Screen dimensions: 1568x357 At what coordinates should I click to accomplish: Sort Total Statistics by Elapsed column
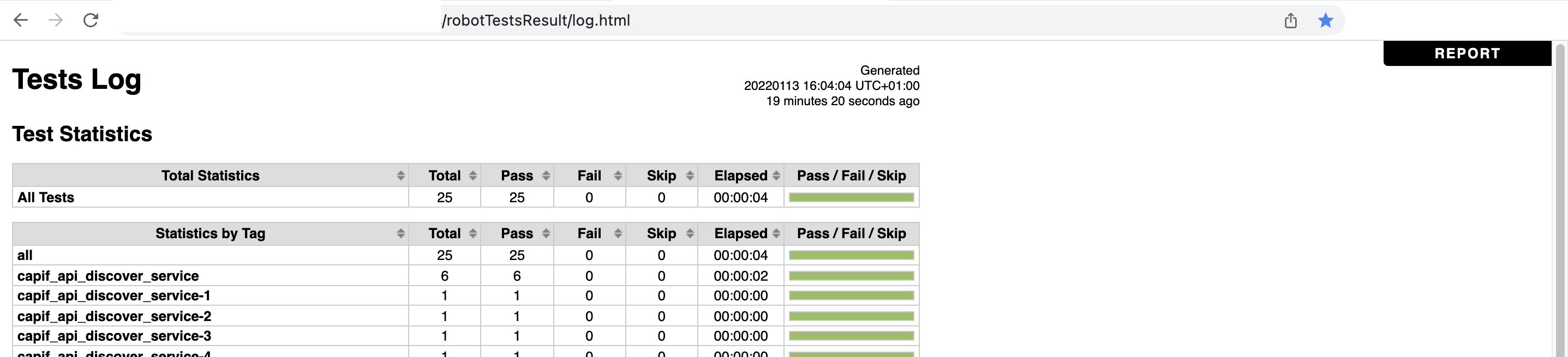click(740, 176)
